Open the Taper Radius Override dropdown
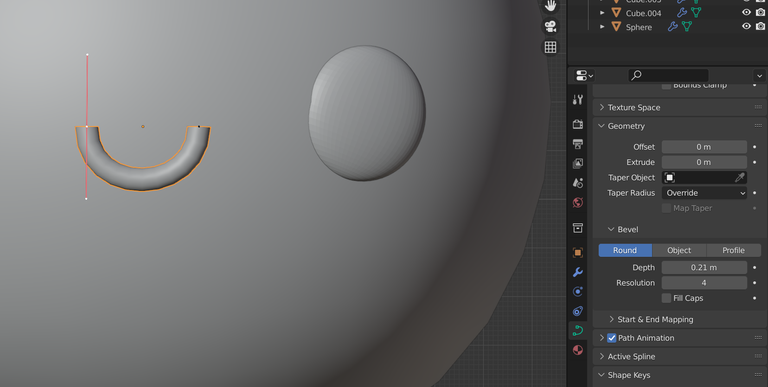Viewport: 768px width, 387px height. point(704,193)
